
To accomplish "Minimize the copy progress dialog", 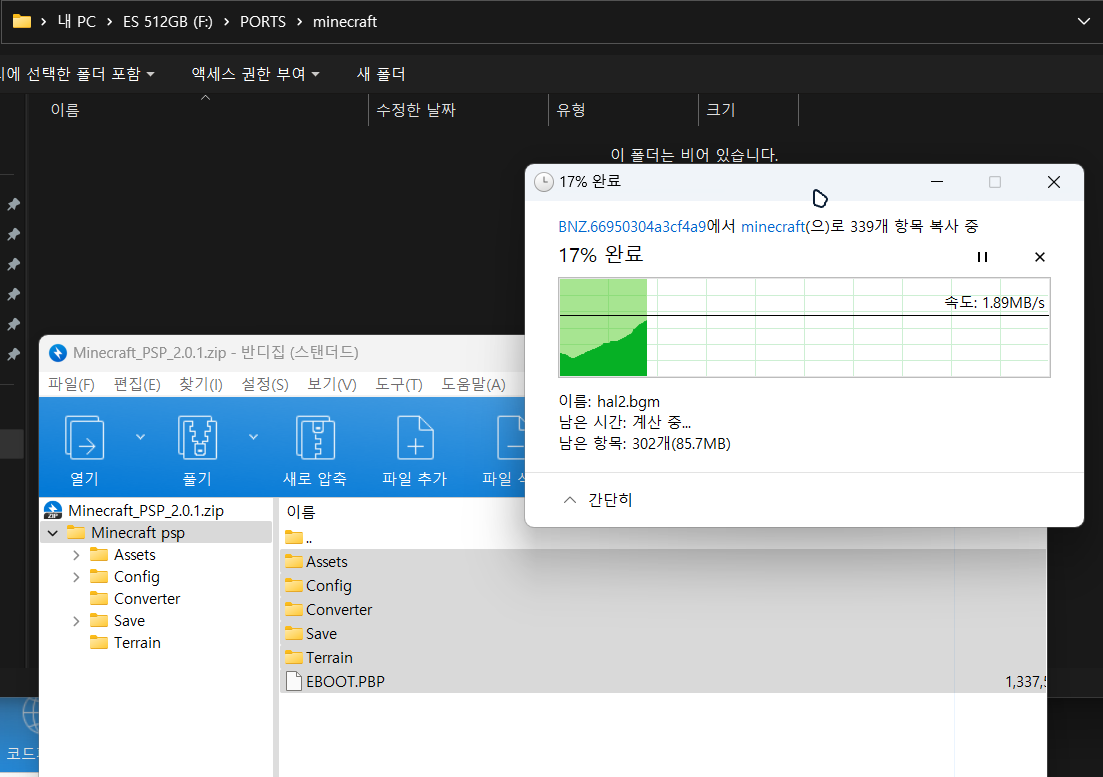I will [x=936, y=182].
